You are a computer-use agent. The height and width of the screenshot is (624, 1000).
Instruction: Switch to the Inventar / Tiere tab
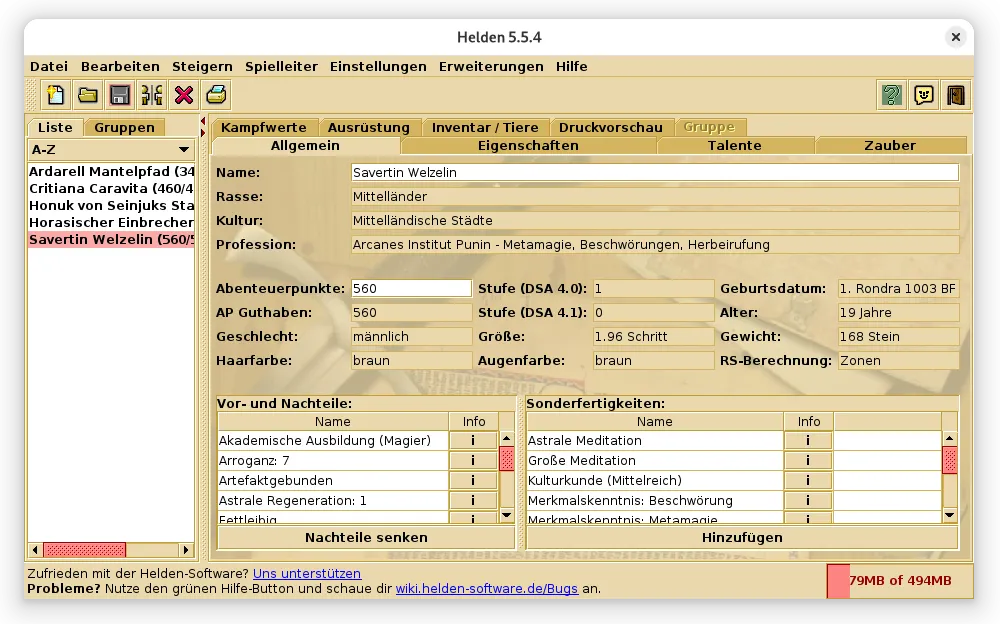coord(485,127)
